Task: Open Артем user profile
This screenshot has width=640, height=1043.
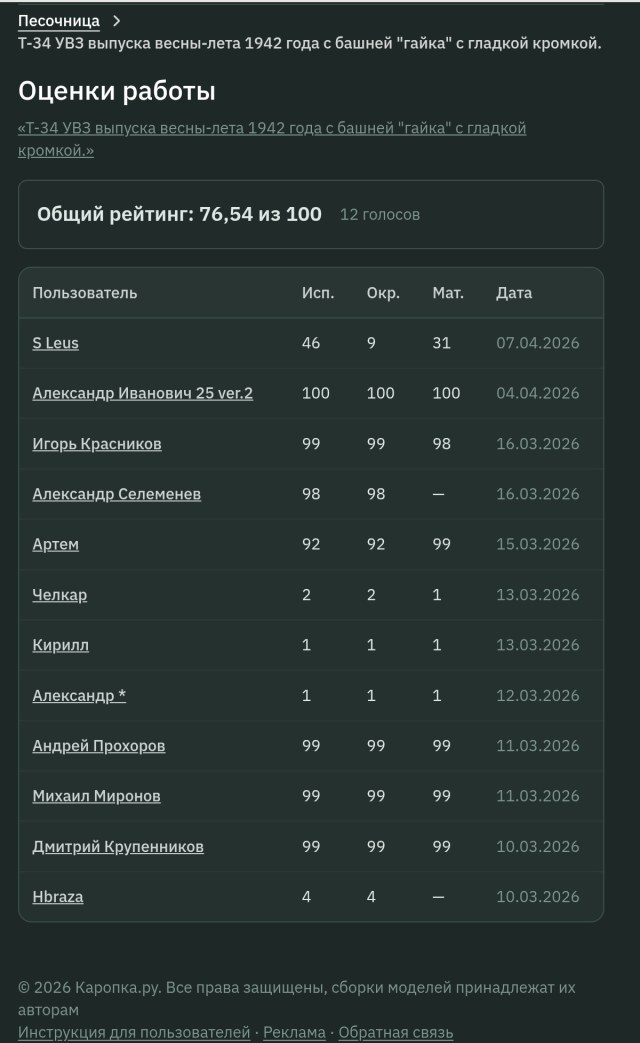Action: [x=55, y=544]
